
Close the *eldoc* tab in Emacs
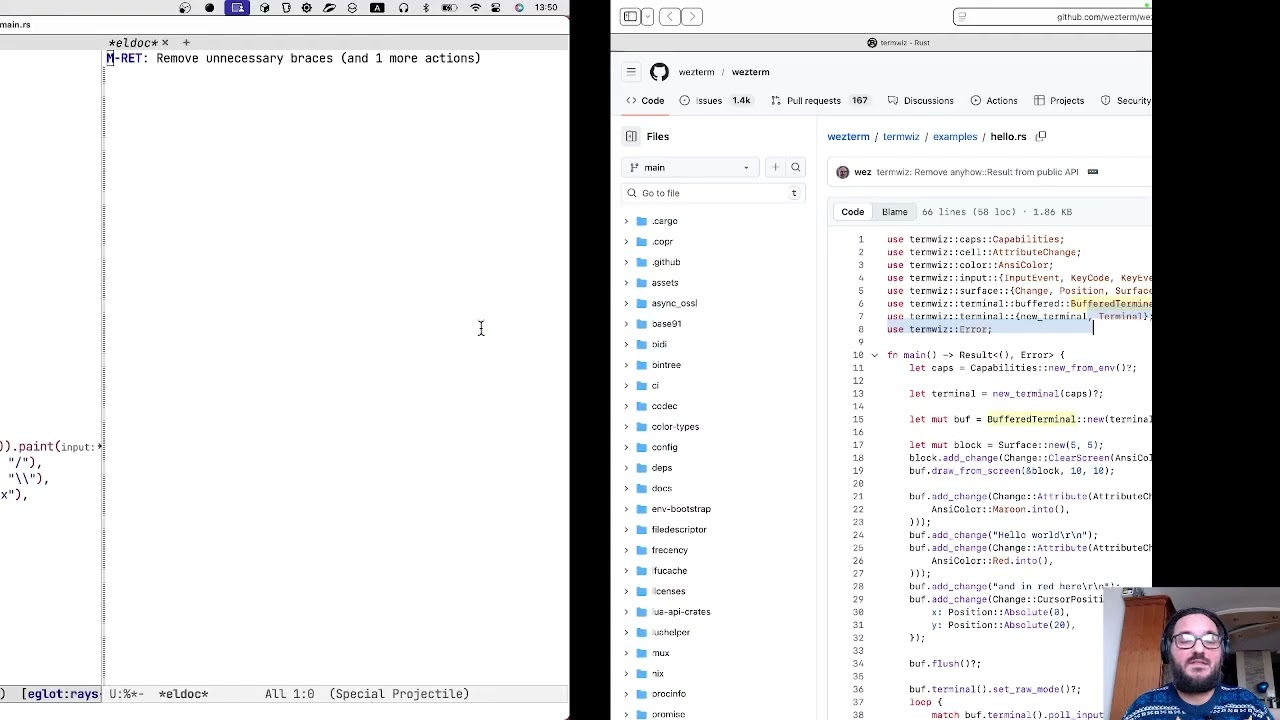(165, 43)
